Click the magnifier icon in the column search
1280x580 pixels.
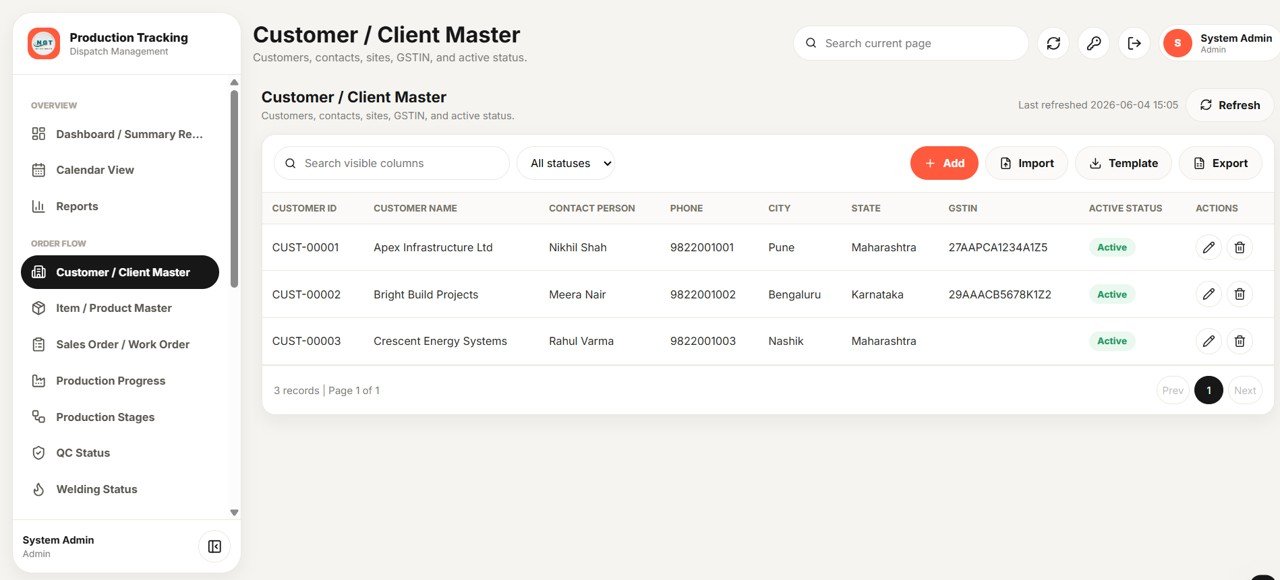click(291, 163)
